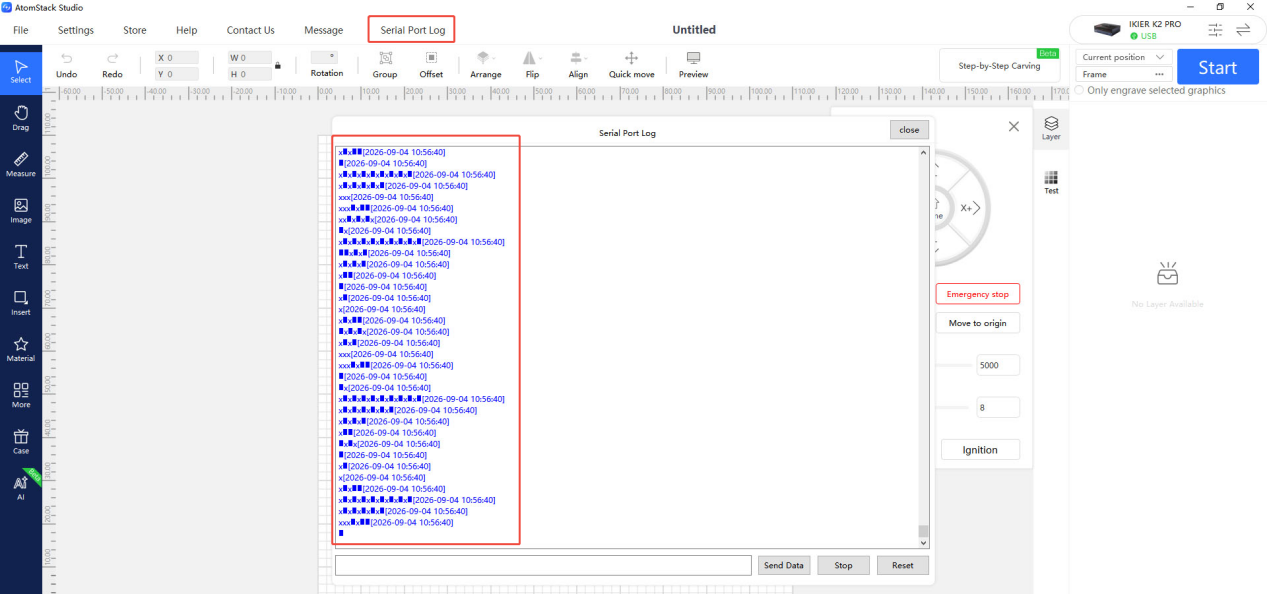Open the Quick move tool
Viewport: 1267px width, 594px height.
pos(632,65)
